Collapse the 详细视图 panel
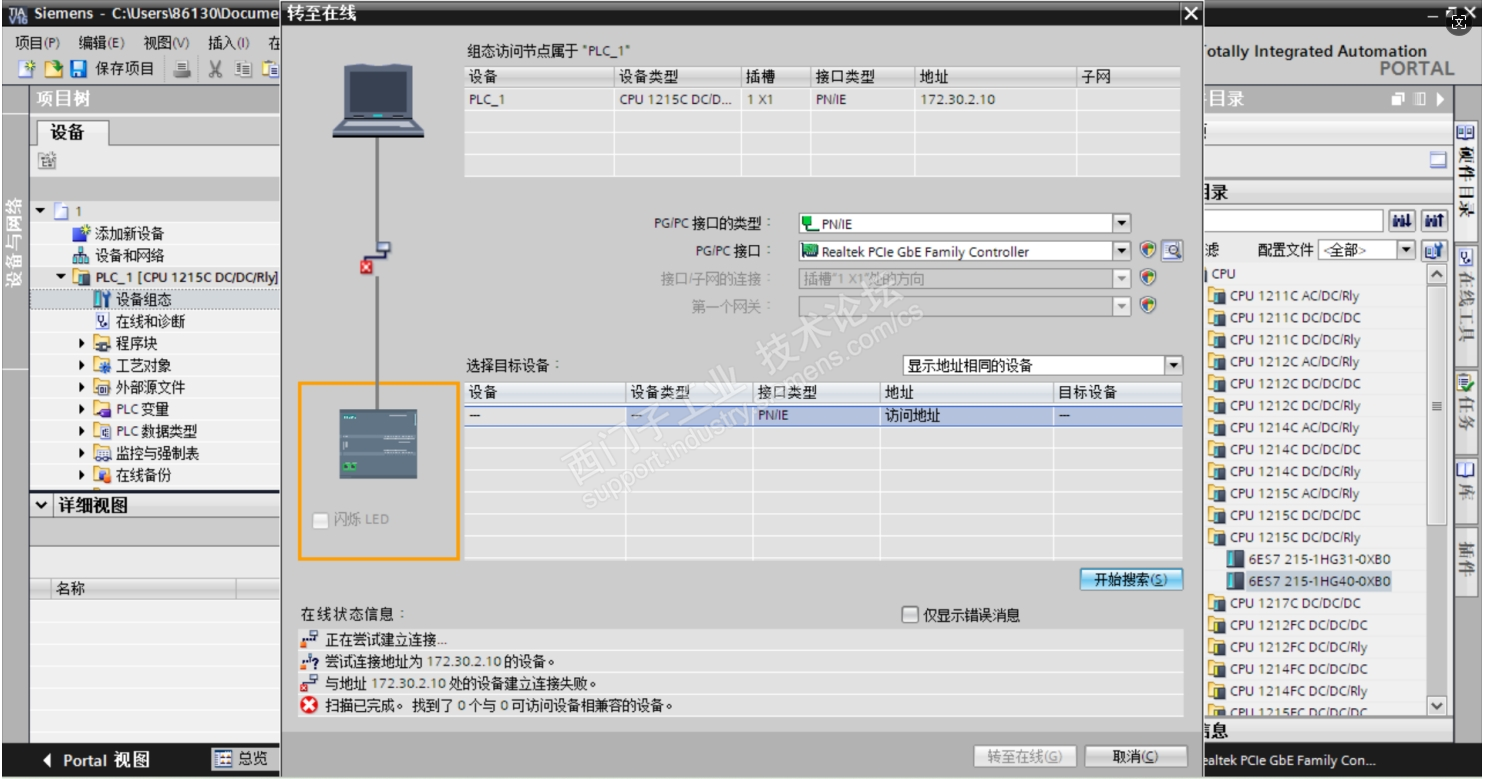This screenshot has width=1485, height=779. (41, 506)
